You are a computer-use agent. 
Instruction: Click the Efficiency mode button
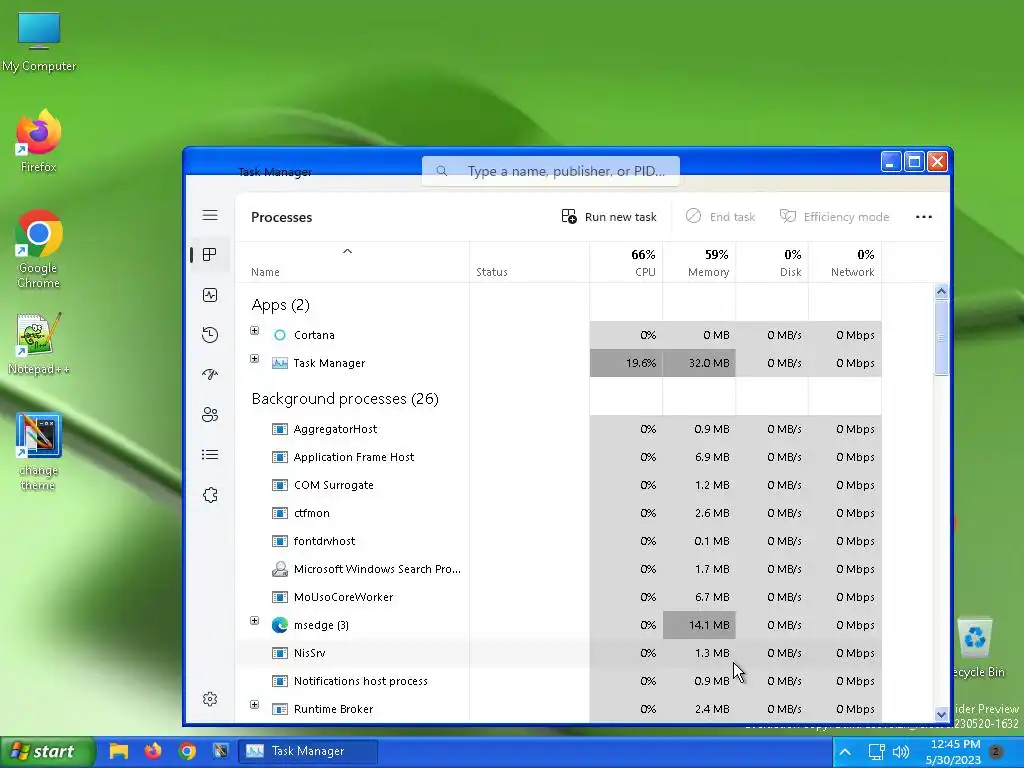pyautogui.click(x=835, y=216)
